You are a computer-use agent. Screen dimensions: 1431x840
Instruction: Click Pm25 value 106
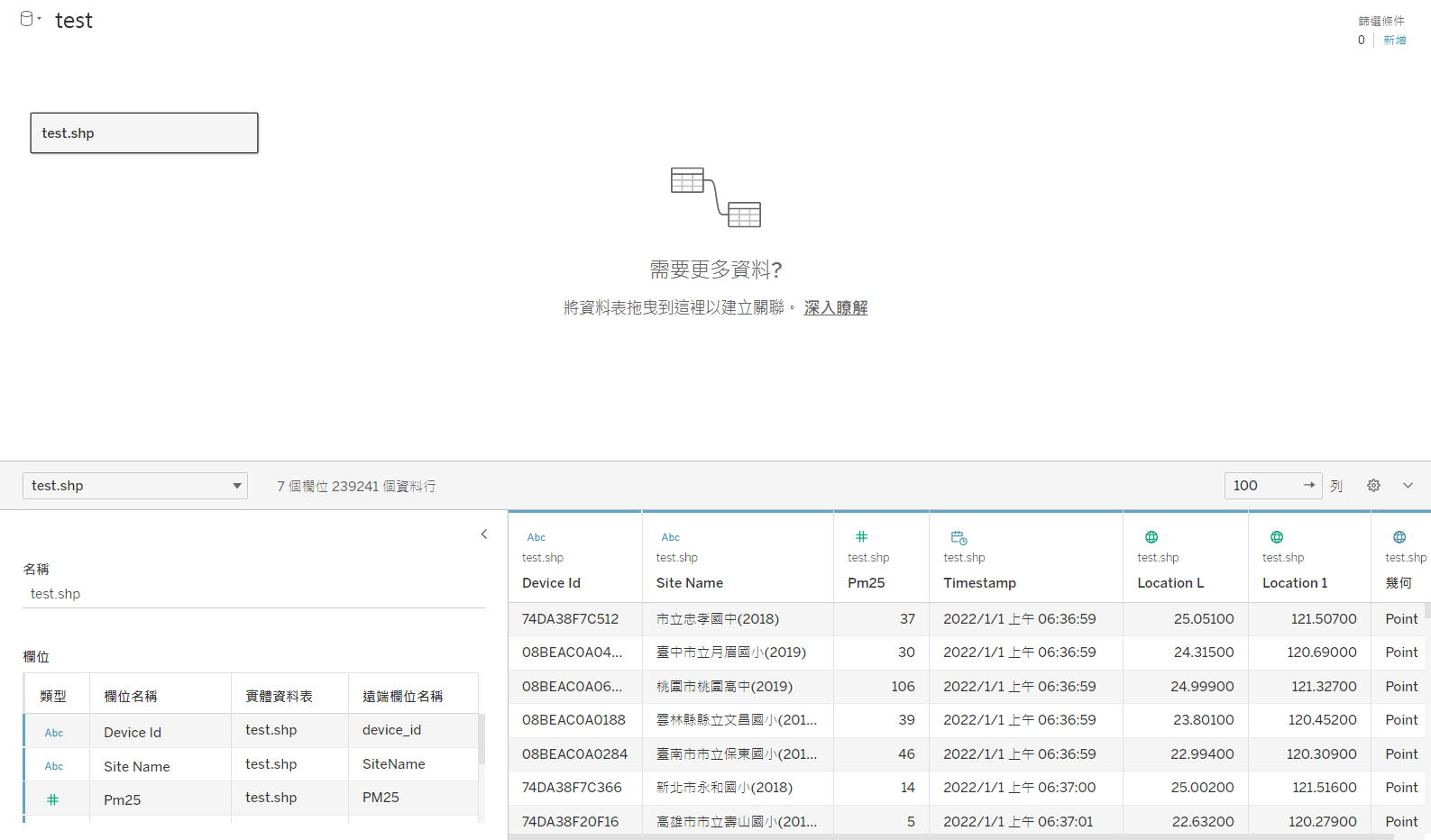(x=904, y=687)
